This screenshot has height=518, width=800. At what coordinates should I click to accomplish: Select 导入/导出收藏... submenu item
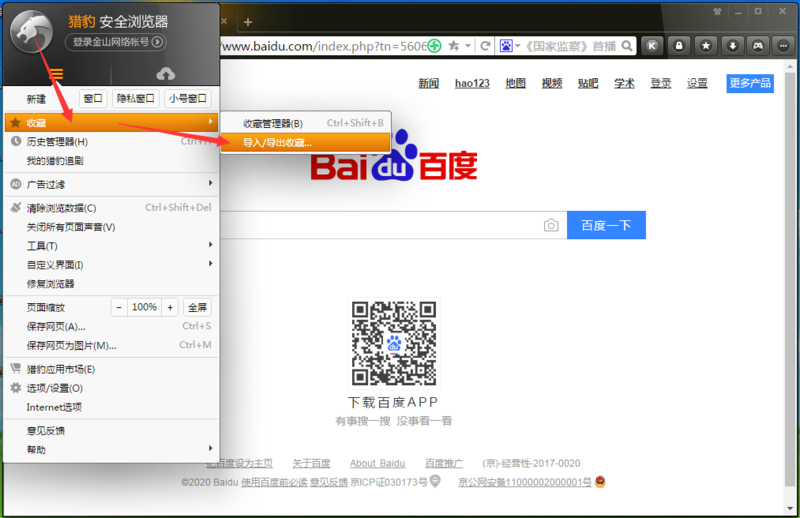[x=306, y=142]
